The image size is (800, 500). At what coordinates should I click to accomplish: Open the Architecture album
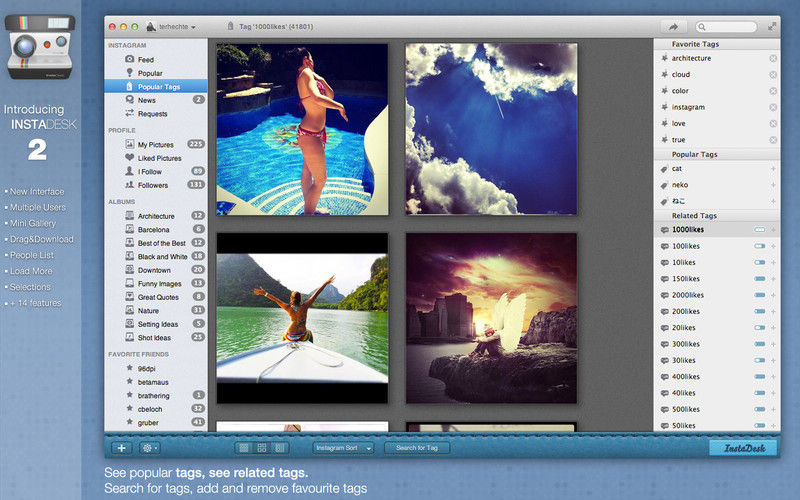[x=156, y=216]
